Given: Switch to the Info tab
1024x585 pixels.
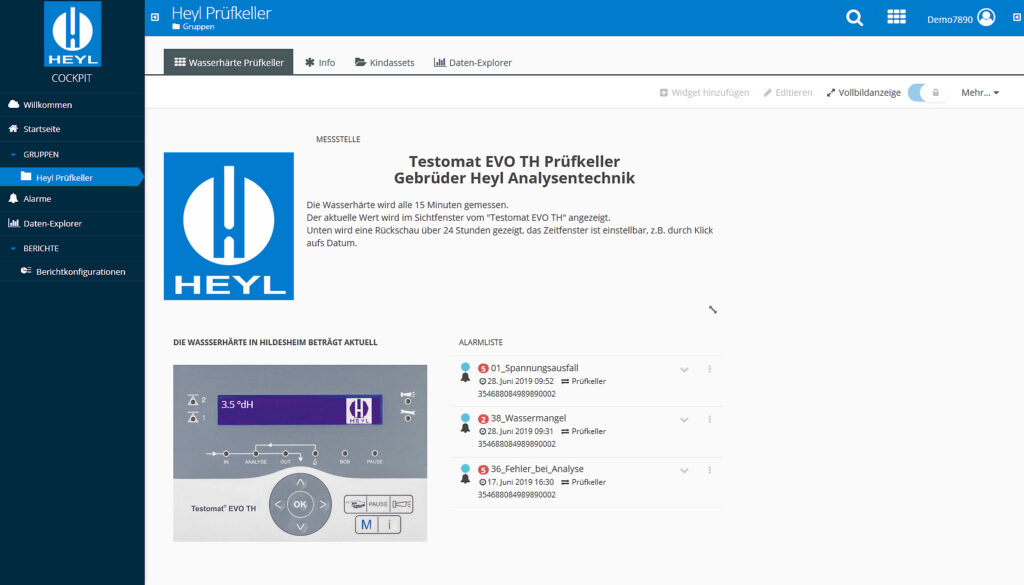Looking at the screenshot, I should click(320, 62).
